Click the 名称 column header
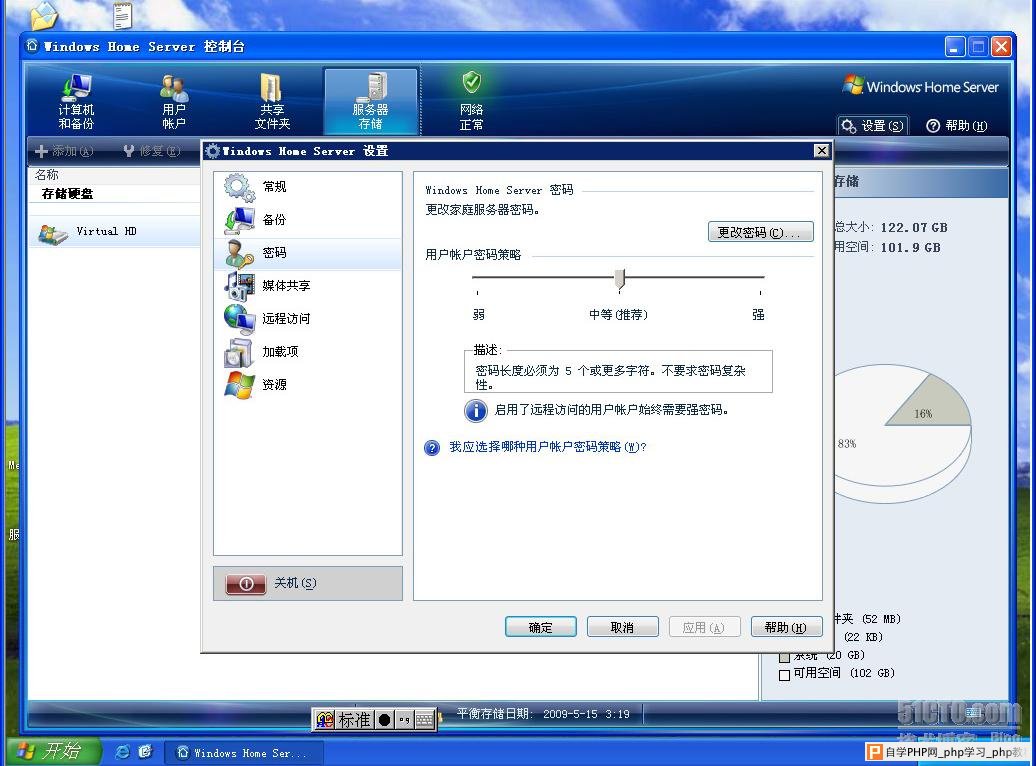This screenshot has width=1036, height=766. pyautogui.click(x=47, y=174)
